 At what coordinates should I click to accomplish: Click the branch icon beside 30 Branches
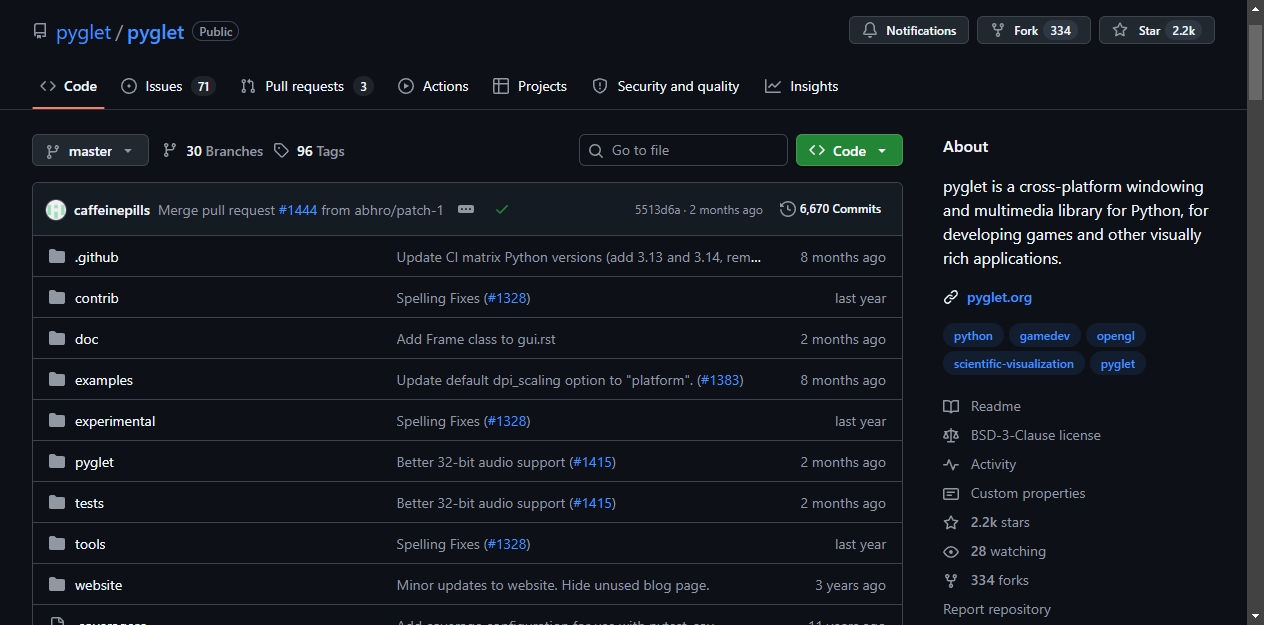(170, 150)
